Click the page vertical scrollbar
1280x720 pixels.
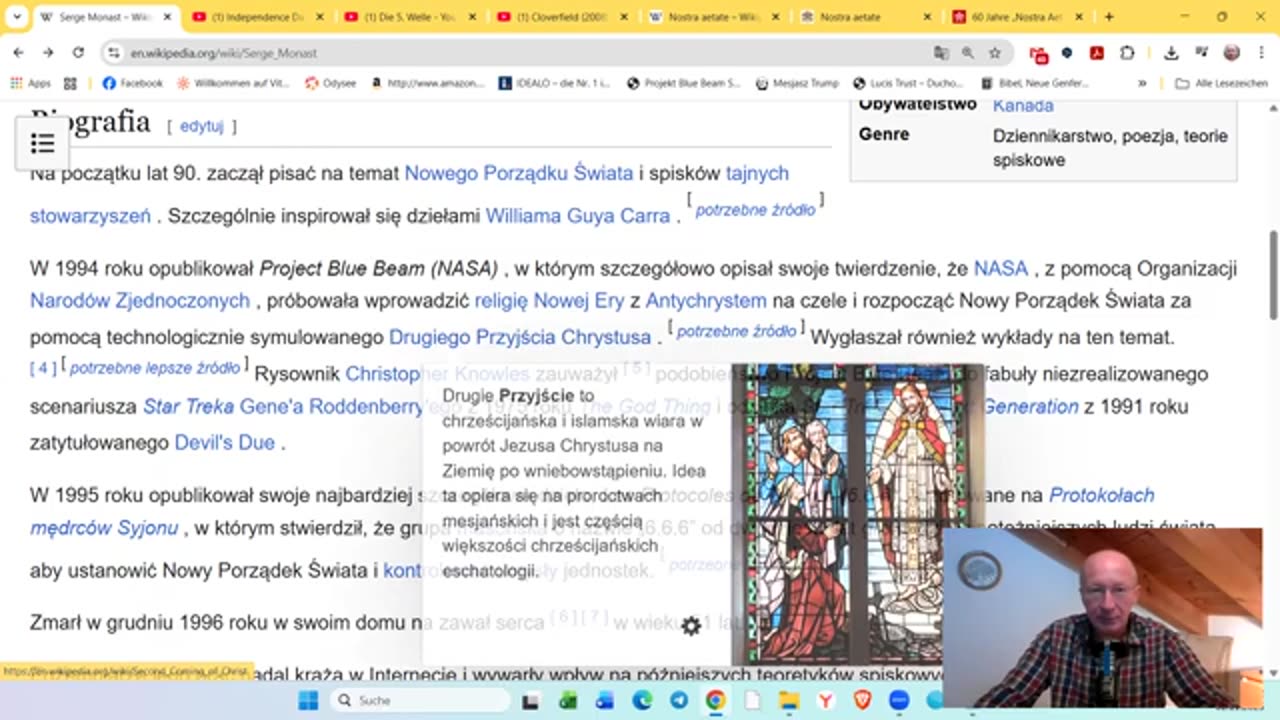[x=1273, y=275]
